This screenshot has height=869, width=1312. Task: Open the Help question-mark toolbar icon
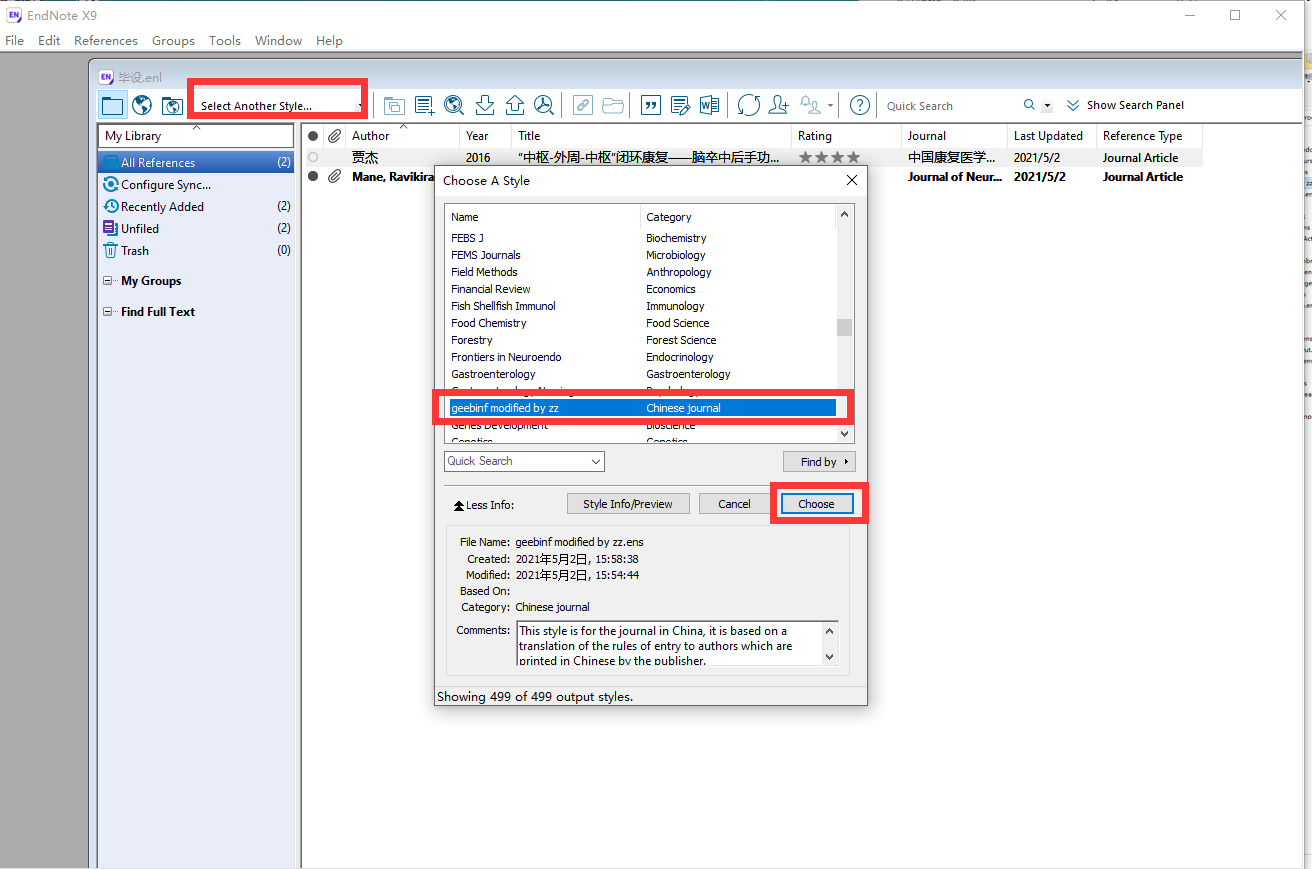click(x=859, y=105)
